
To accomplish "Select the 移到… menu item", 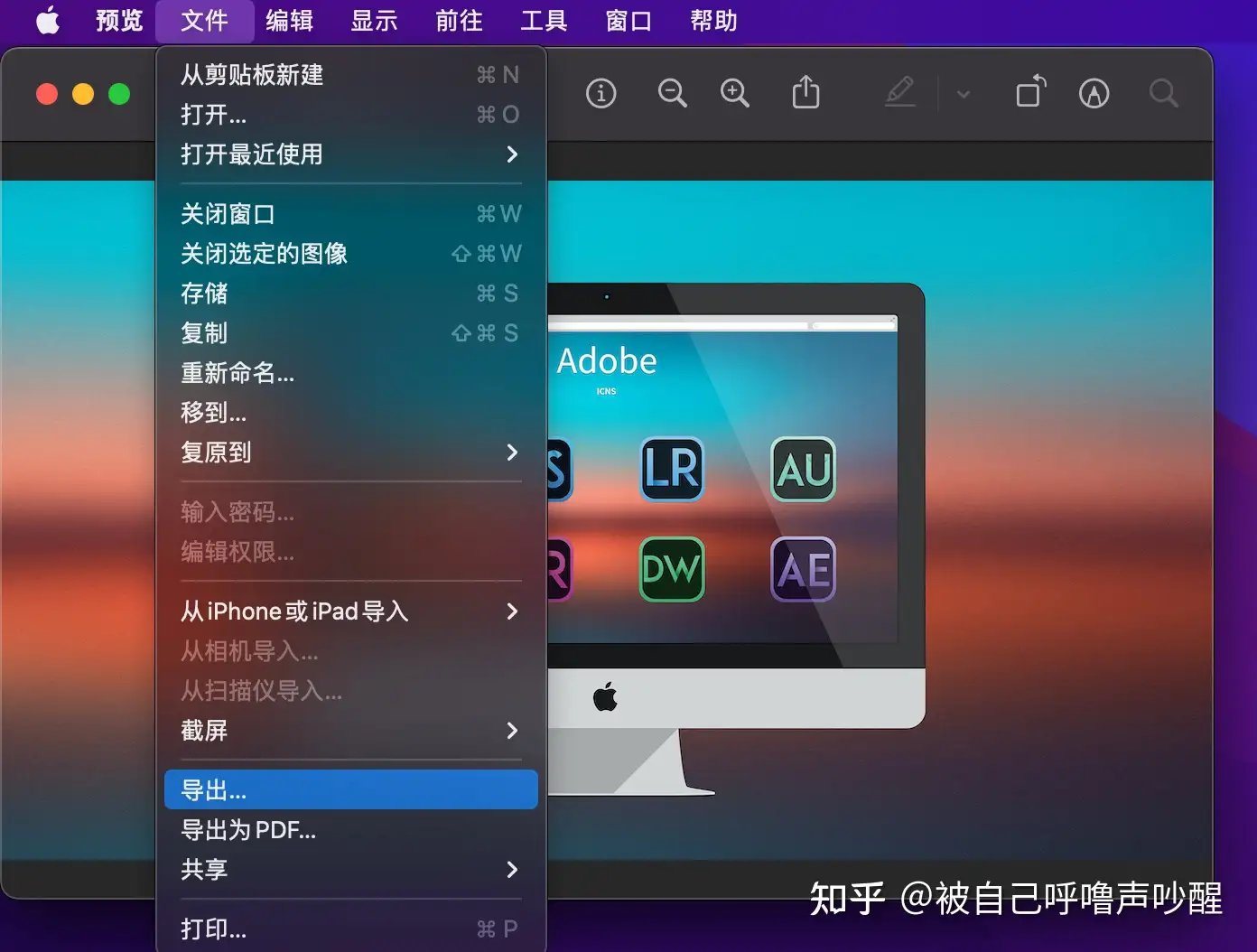I will click(351, 412).
